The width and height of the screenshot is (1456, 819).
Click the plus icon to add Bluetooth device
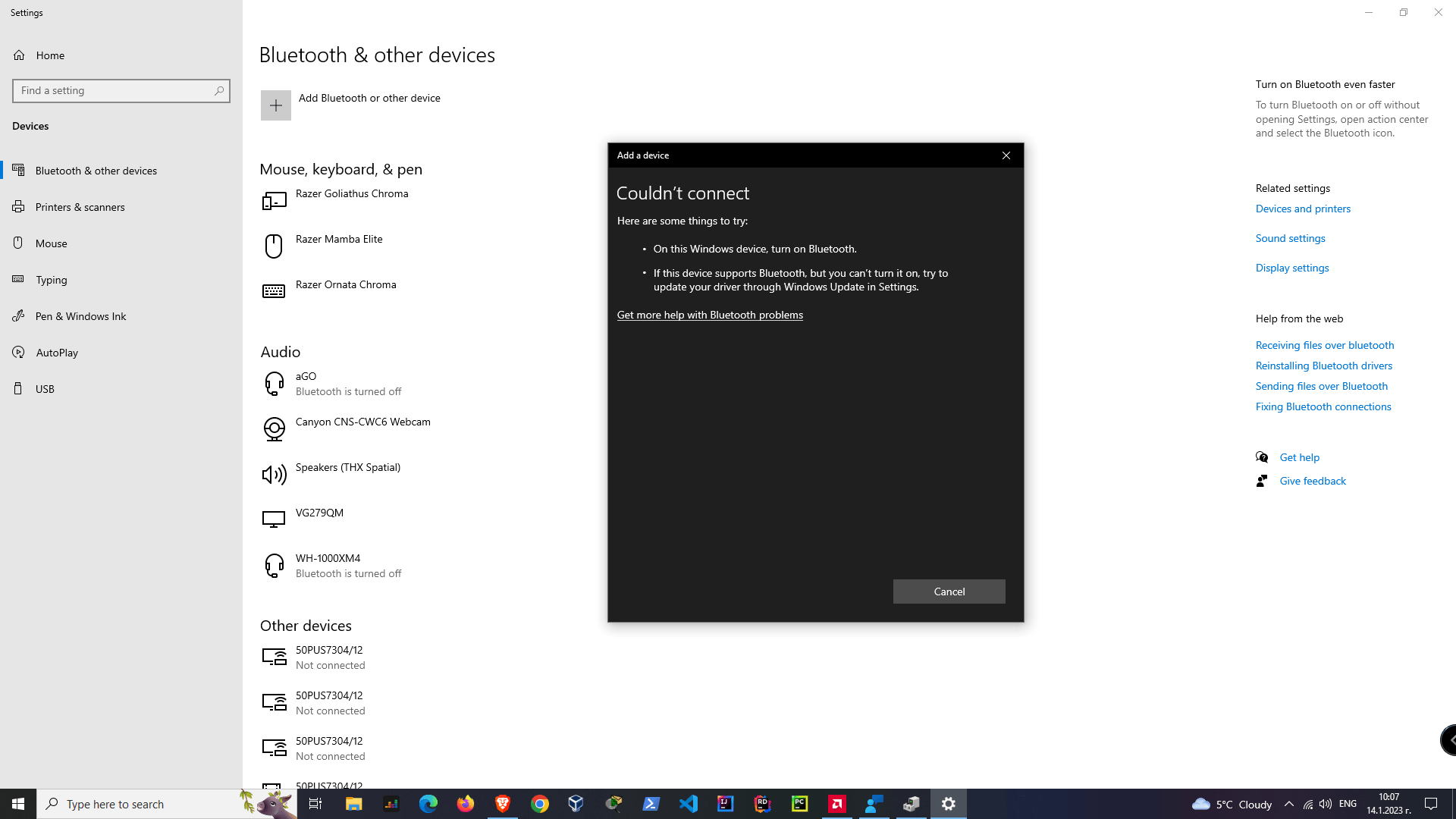[275, 105]
